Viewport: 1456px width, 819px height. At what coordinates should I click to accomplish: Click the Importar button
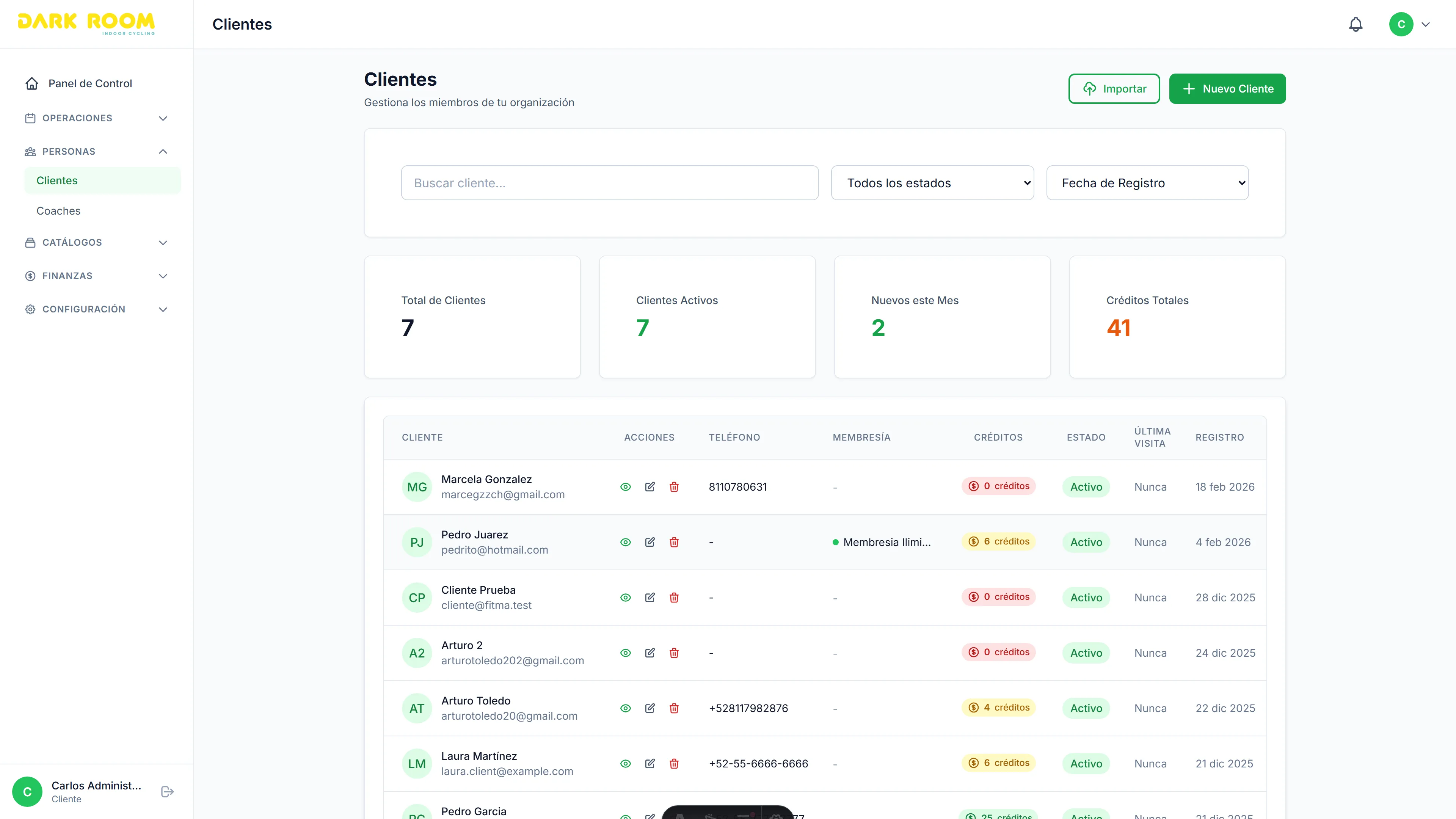tap(1114, 89)
